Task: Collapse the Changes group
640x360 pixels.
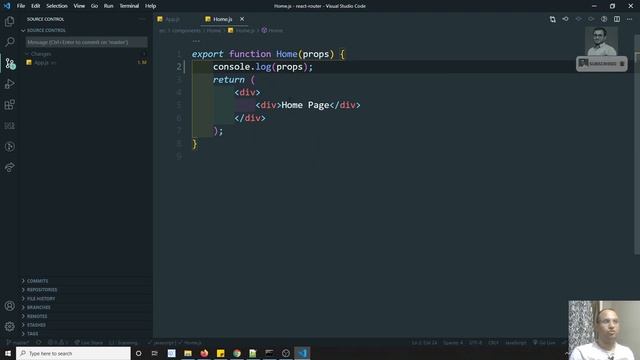Action: (86, 54)
